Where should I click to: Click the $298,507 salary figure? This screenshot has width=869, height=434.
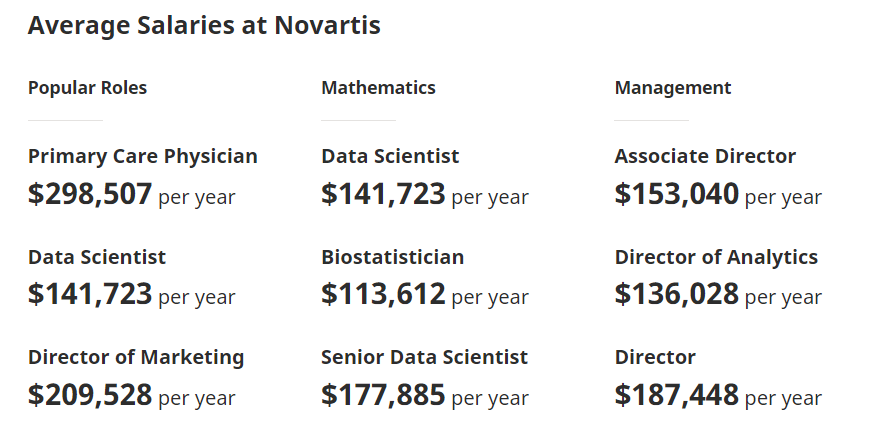click(x=90, y=193)
